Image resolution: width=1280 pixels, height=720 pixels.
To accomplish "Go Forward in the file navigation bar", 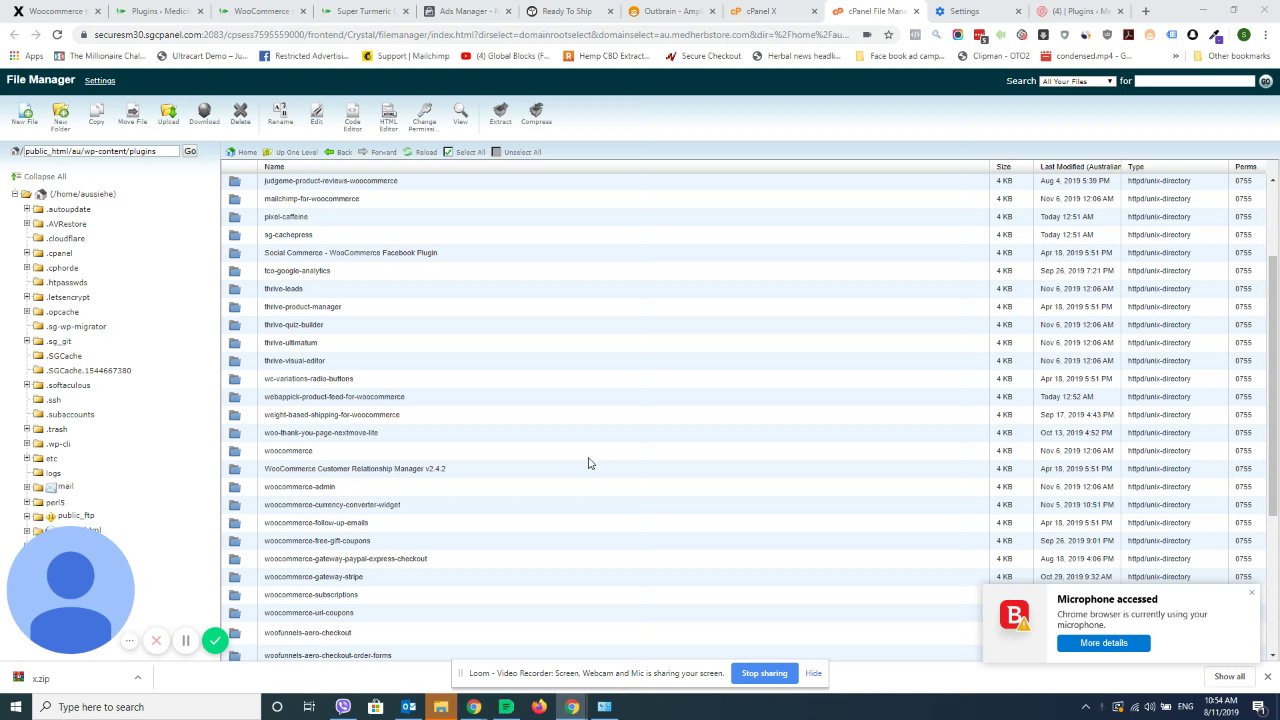I will point(377,152).
